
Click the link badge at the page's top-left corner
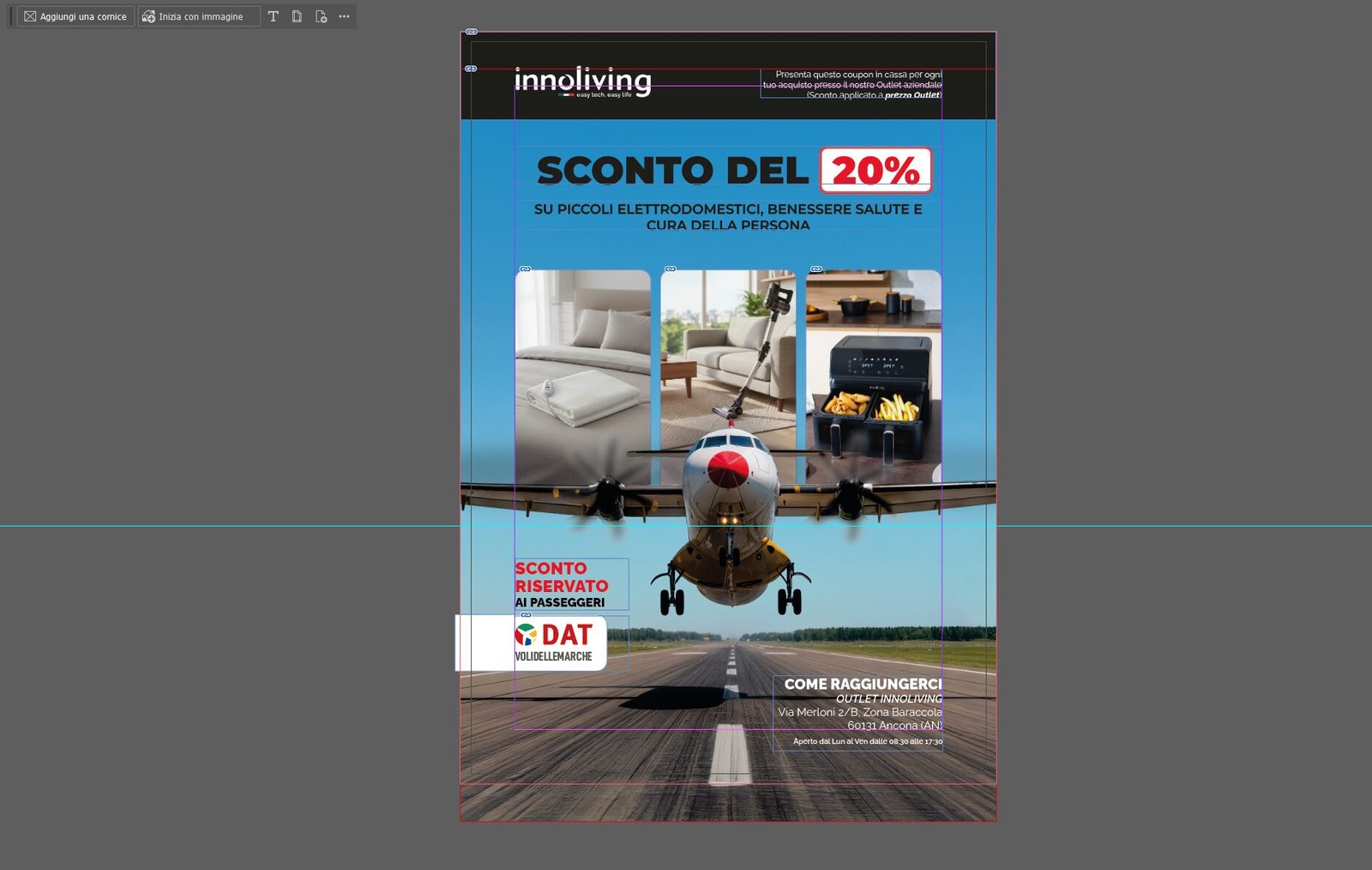(472, 32)
